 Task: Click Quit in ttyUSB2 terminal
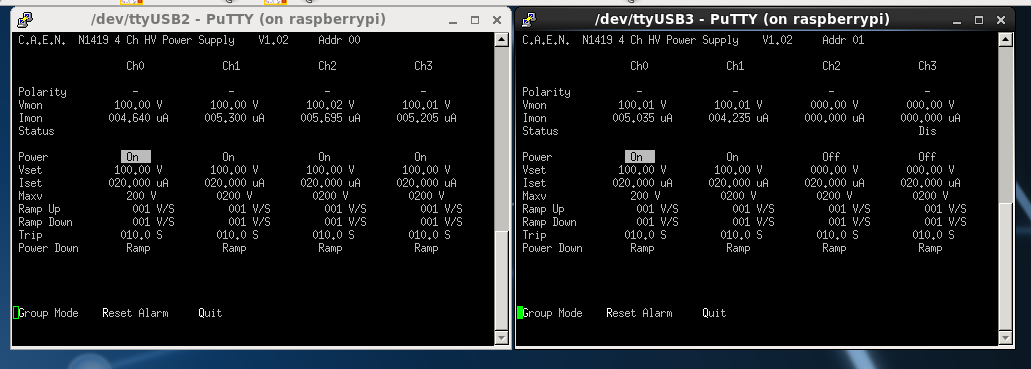(210, 313)
